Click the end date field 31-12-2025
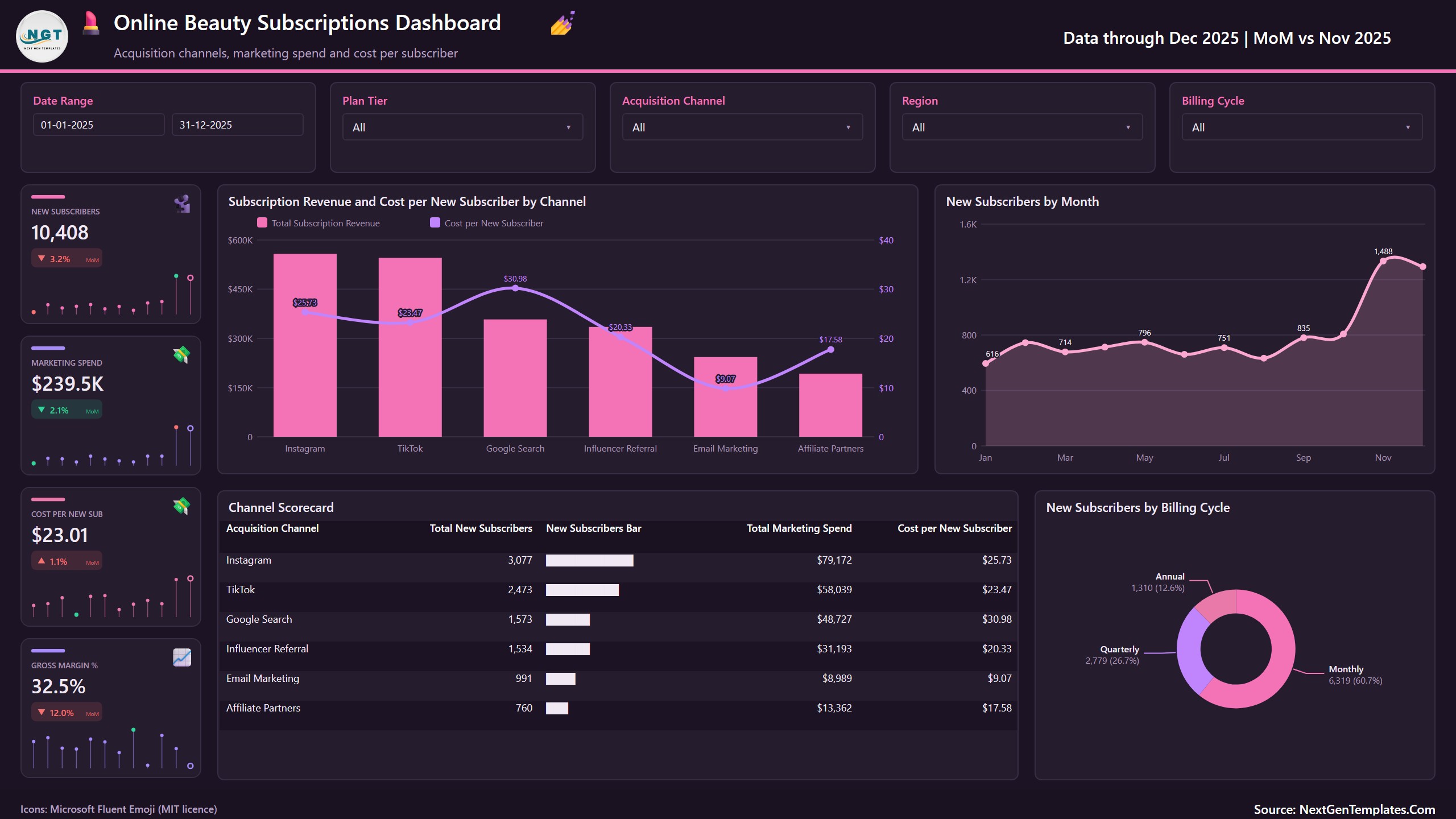The height and width of the screenshot is (819, 1456). [238, 125]
